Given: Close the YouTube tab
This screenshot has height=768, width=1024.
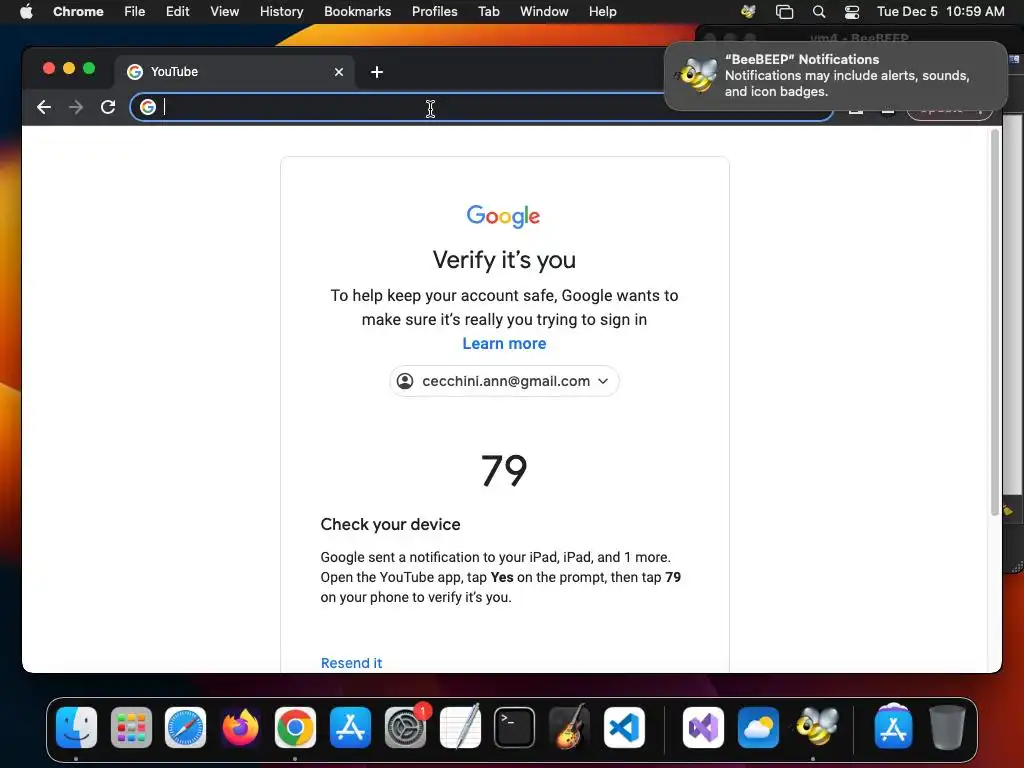Looking at the screenshot, I should pyautogui.click(x=339, y=72).
